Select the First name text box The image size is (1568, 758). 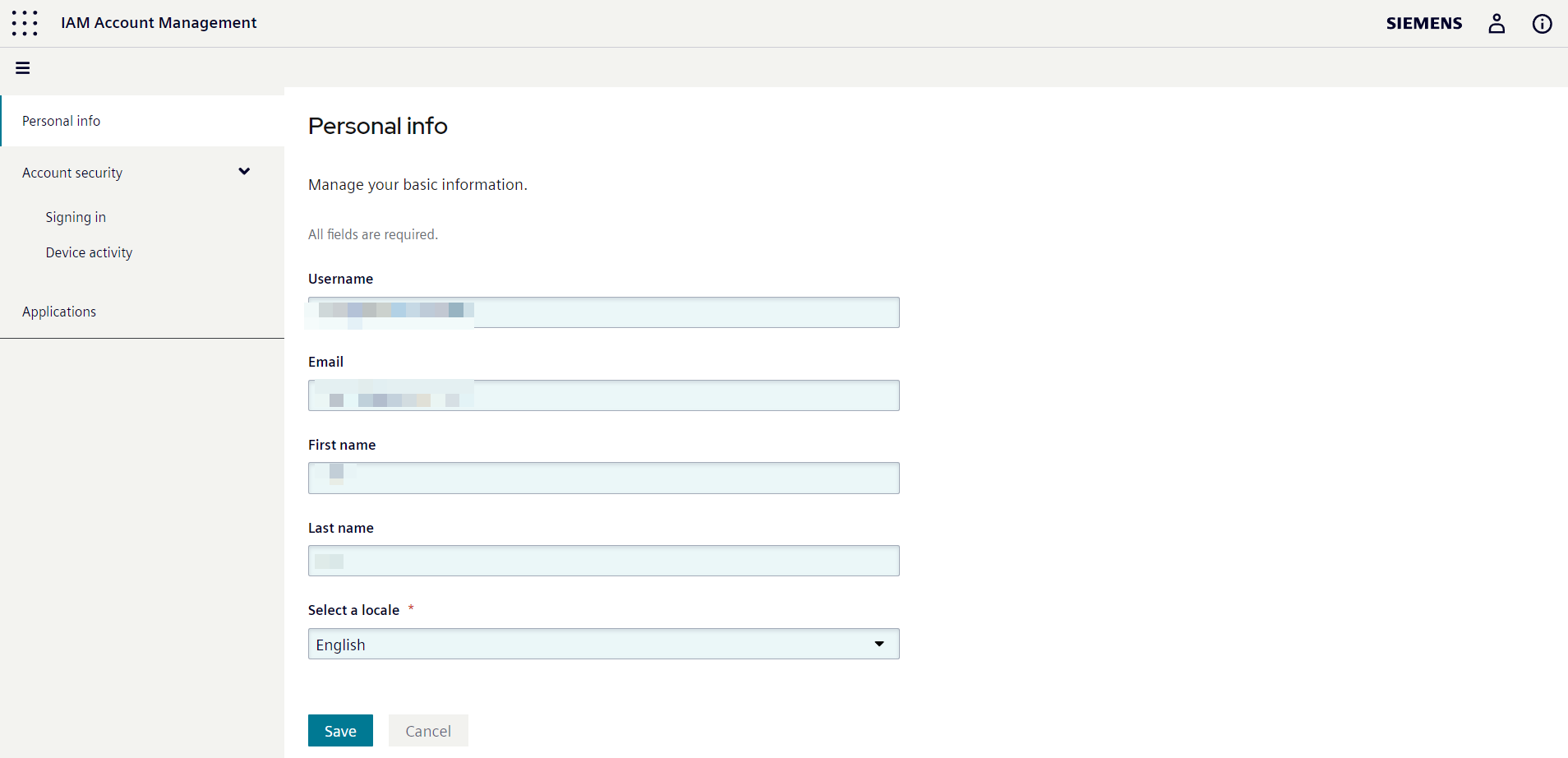(603, 478)
